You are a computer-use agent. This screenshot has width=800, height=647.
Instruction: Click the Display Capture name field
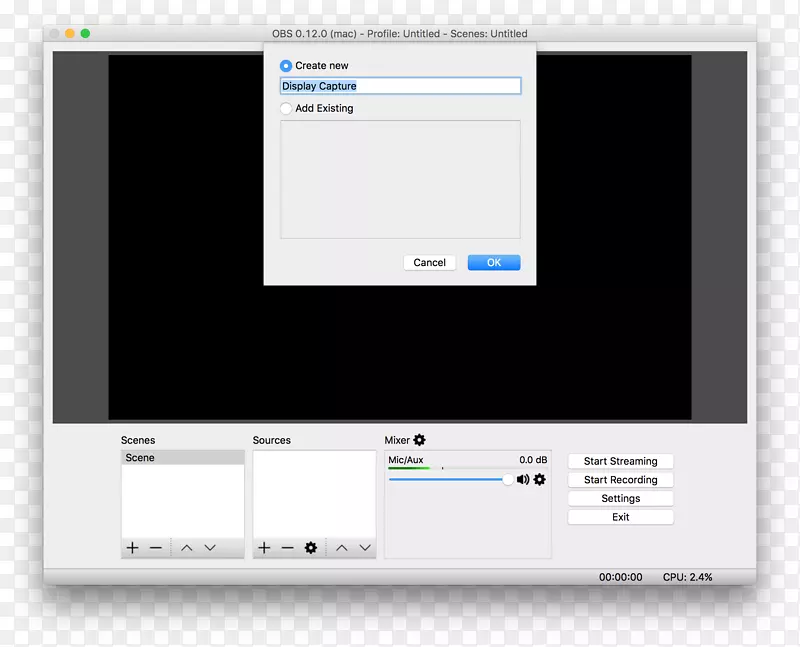(400, 87)
